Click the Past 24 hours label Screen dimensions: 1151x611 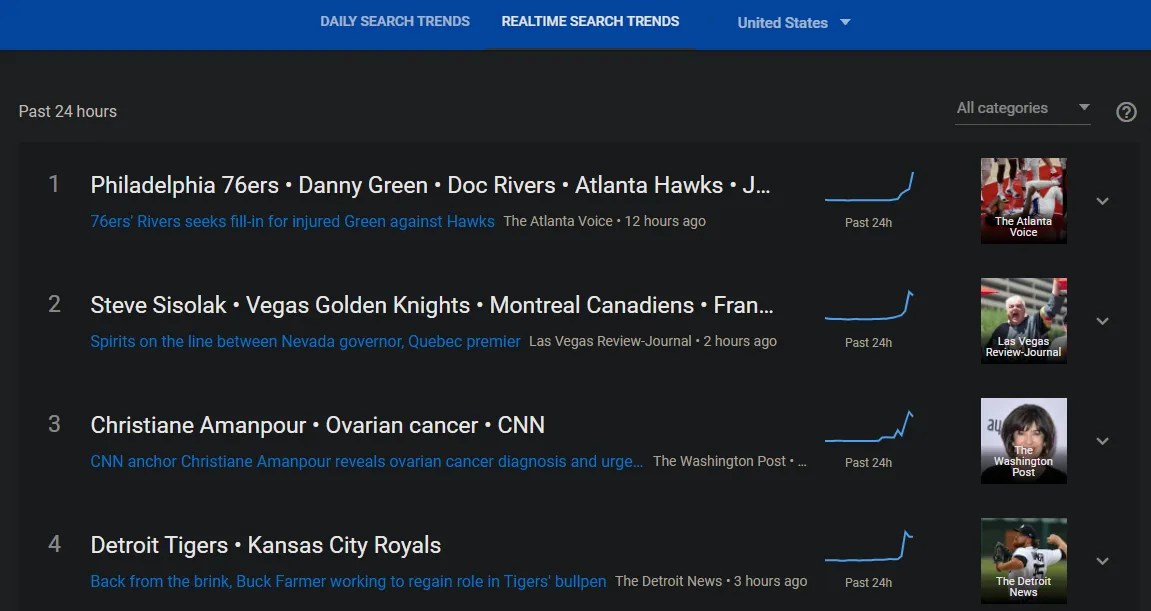point(67,111)
